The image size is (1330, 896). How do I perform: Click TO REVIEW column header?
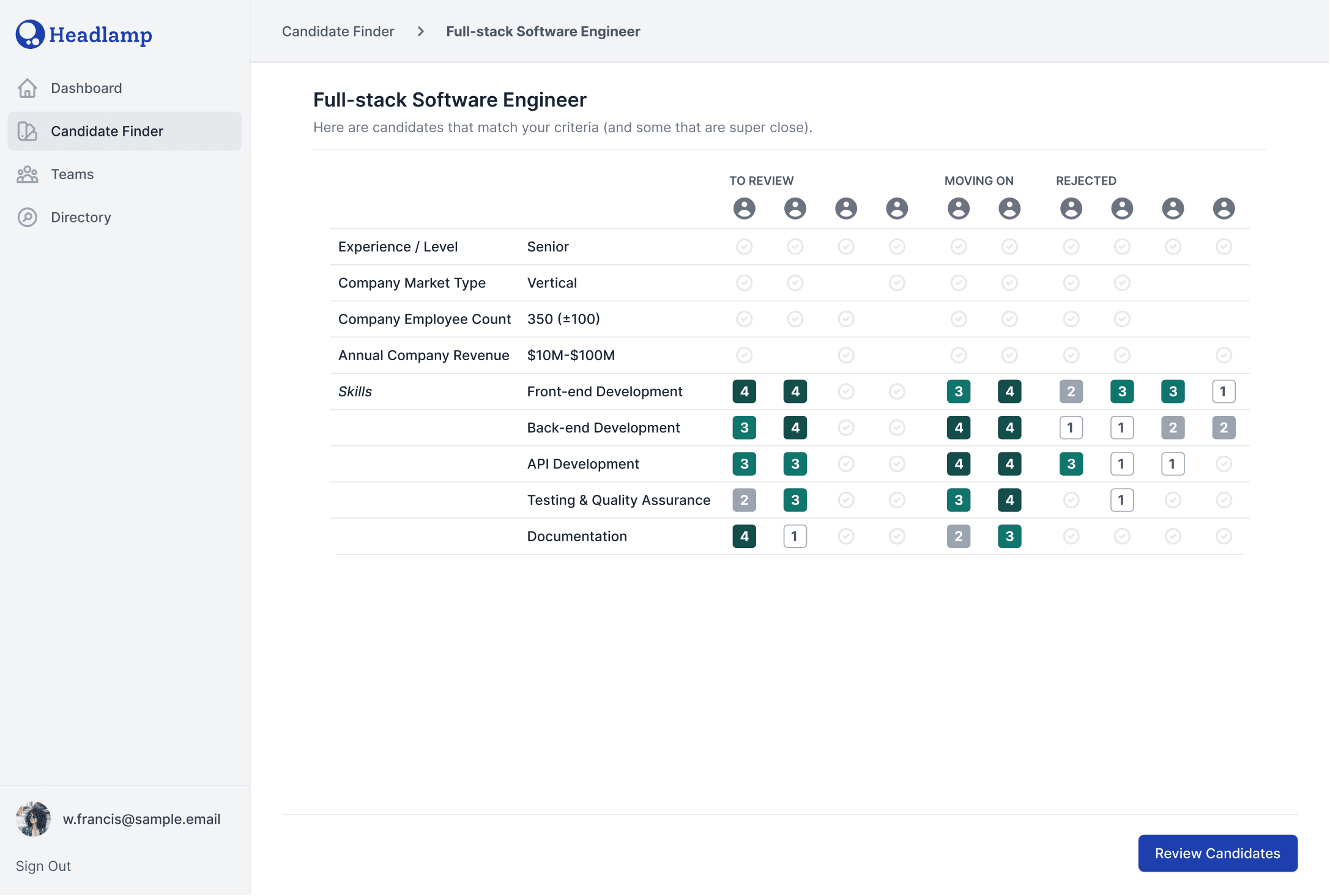coord(761,180)
